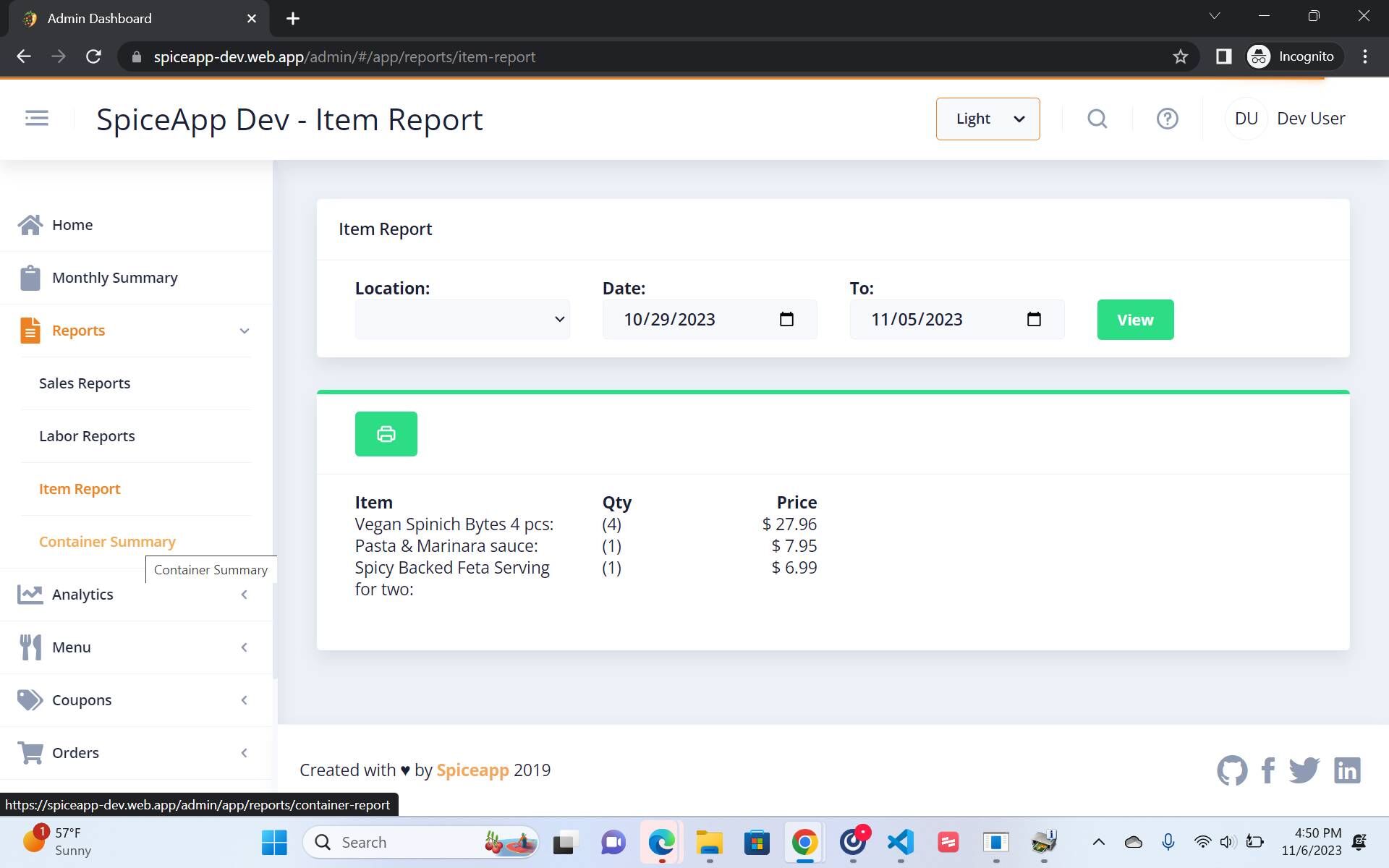Open the GitHub icon in footer
Image resolution: width=1389 pixels, height=868 pixels.
click(x=1232, y=770)
